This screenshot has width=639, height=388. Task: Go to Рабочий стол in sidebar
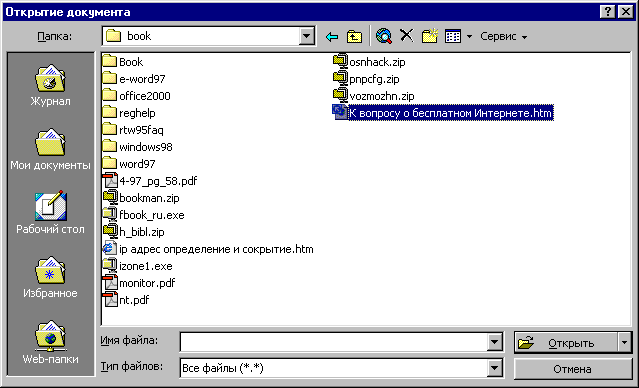tap(50, 212)
